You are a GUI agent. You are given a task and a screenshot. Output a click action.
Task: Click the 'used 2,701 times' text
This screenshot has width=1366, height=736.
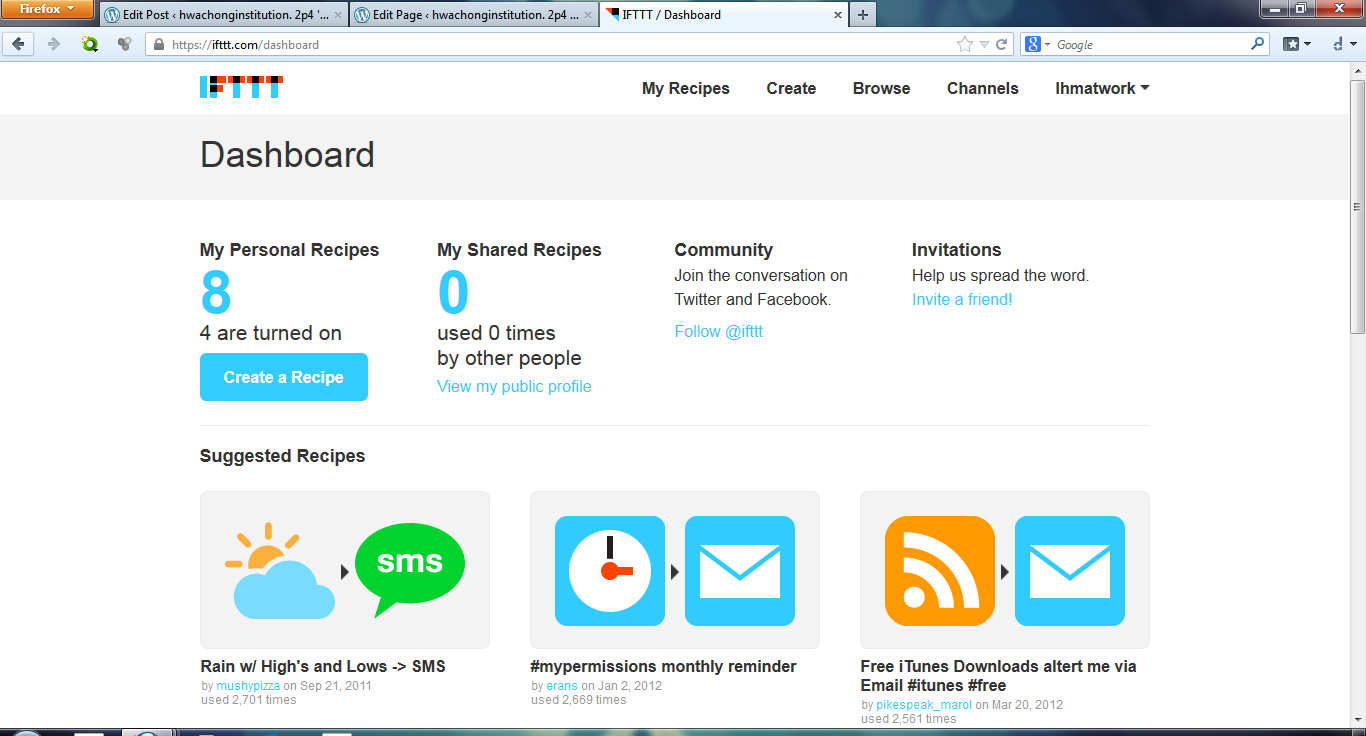(x=249, y=700)
